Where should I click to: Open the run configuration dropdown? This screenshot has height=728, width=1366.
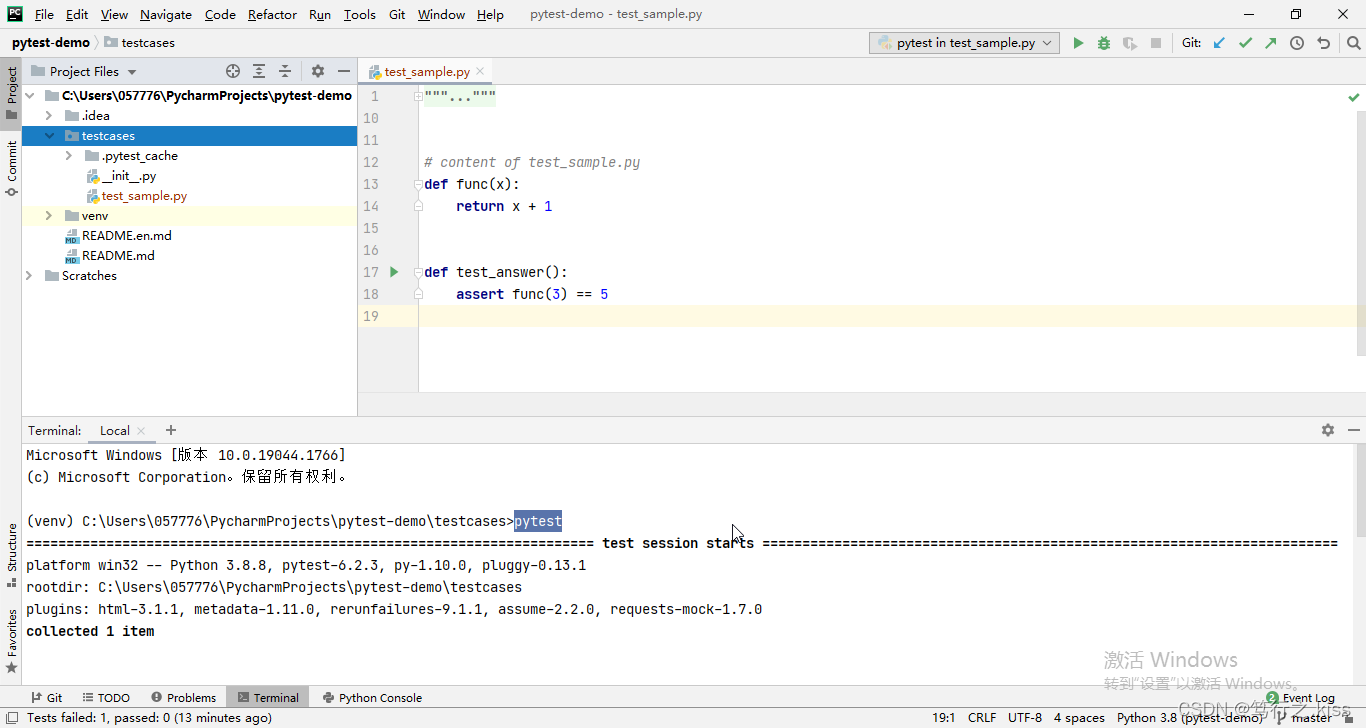tap(965, 43)
